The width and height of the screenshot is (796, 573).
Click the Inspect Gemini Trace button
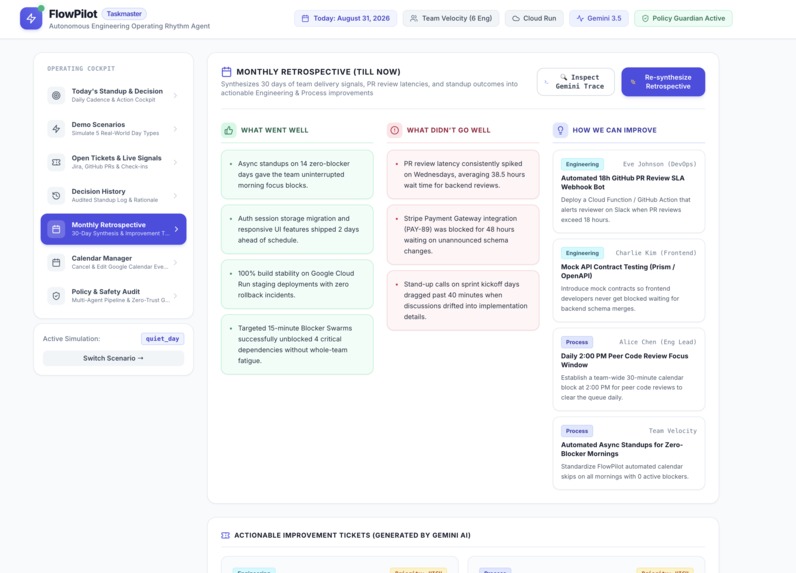pyautogui.click(x=576, y=82)
